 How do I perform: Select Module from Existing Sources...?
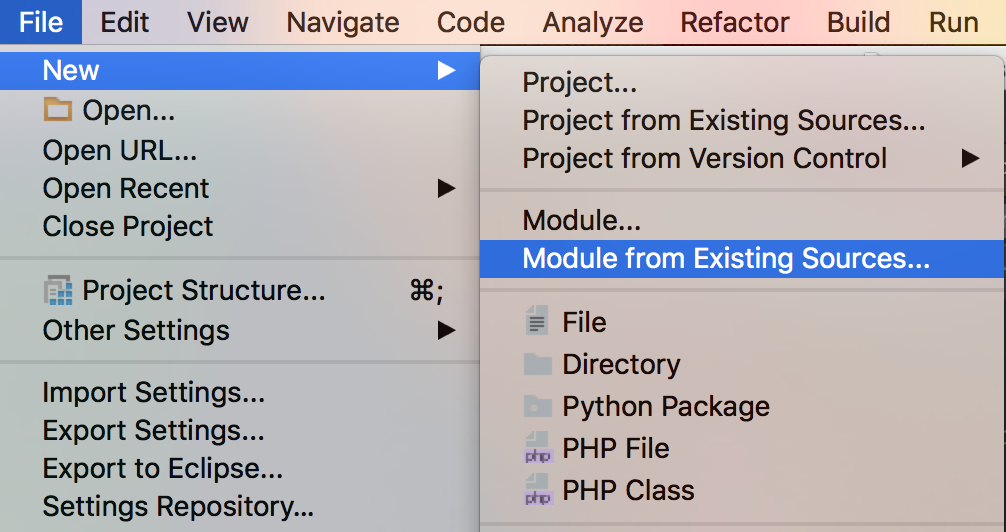726,259
